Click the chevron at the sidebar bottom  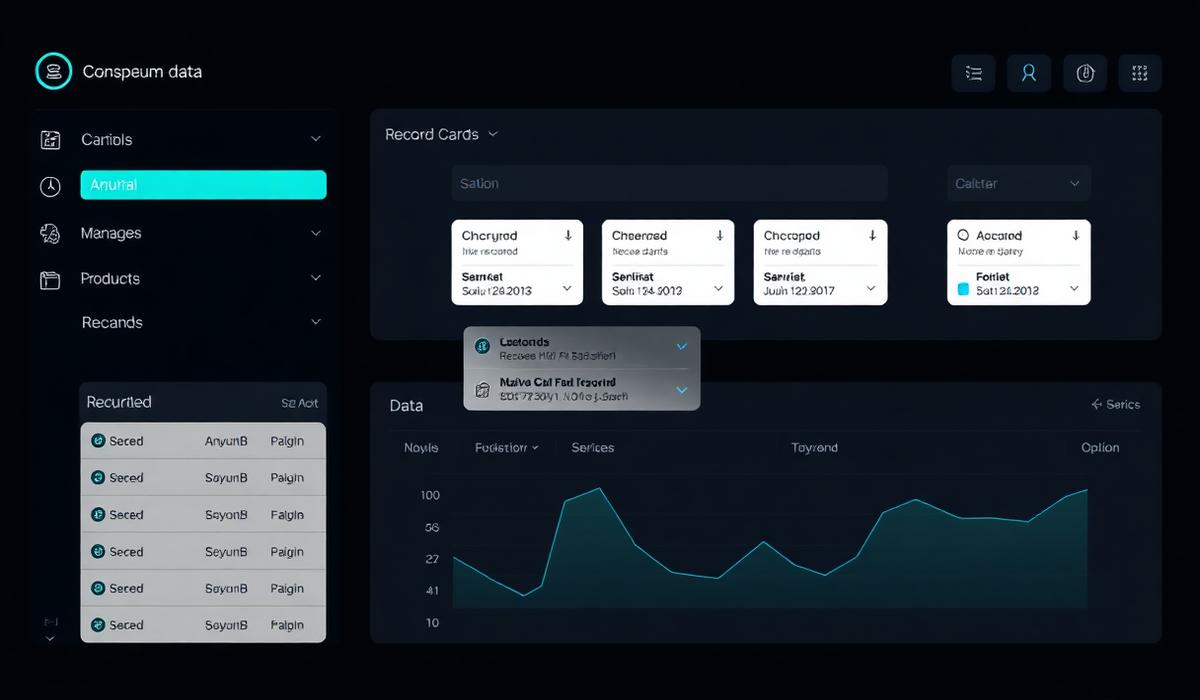tap(50, 638)
